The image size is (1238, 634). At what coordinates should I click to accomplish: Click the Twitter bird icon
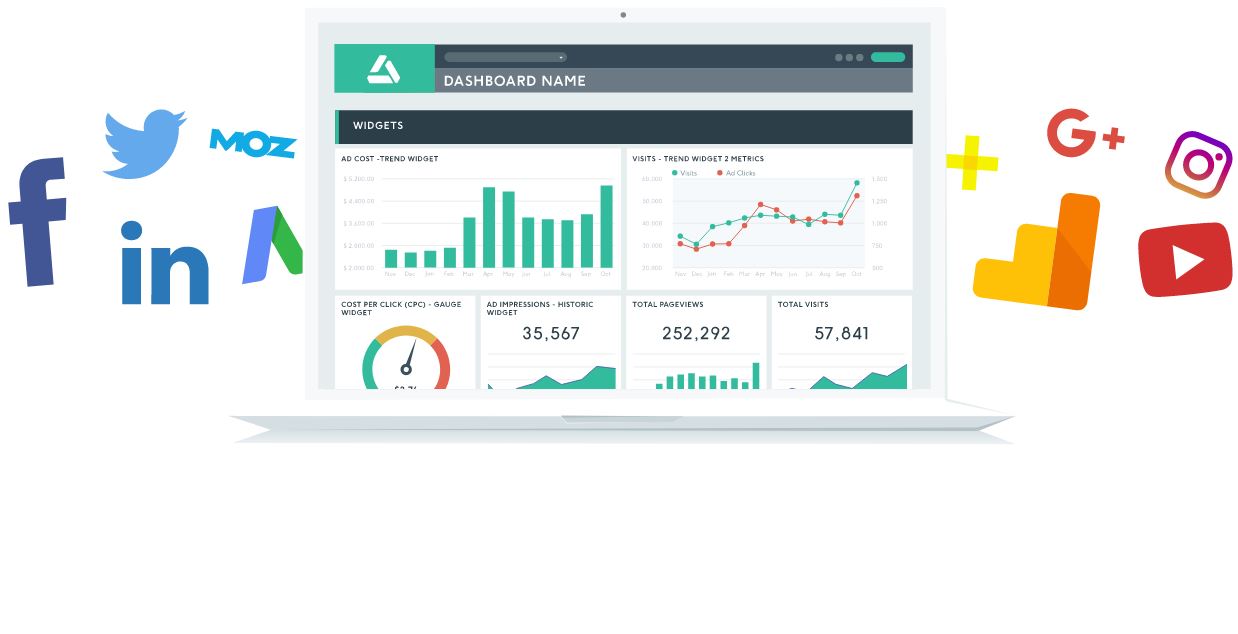pos(144,144)
